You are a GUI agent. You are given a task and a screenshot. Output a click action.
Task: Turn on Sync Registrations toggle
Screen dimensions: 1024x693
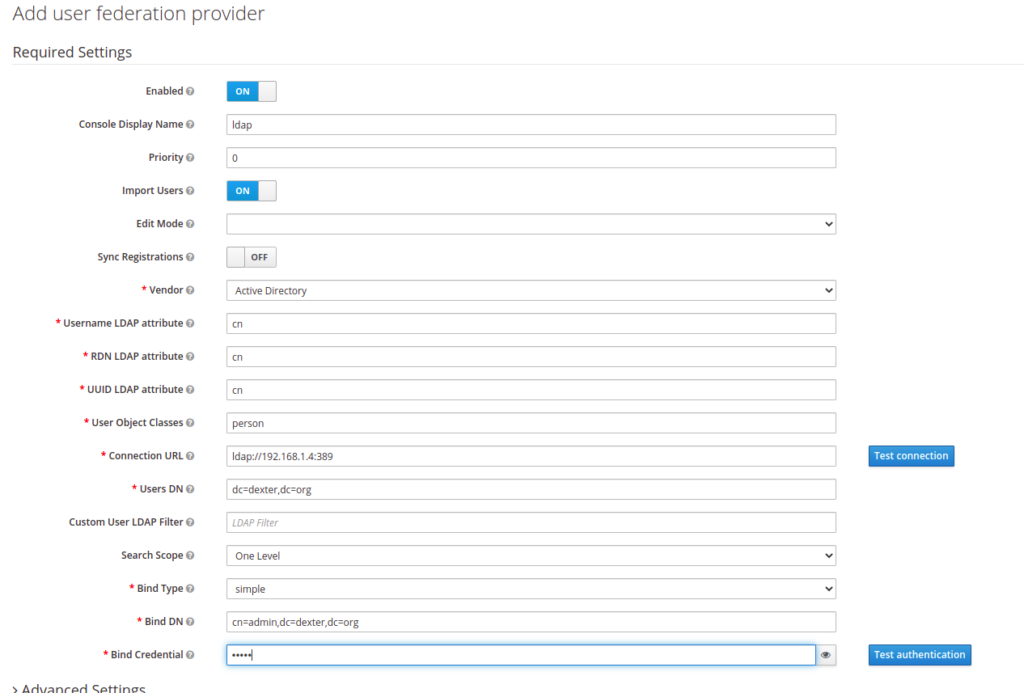pyautogui.click(x=251, y=257)
